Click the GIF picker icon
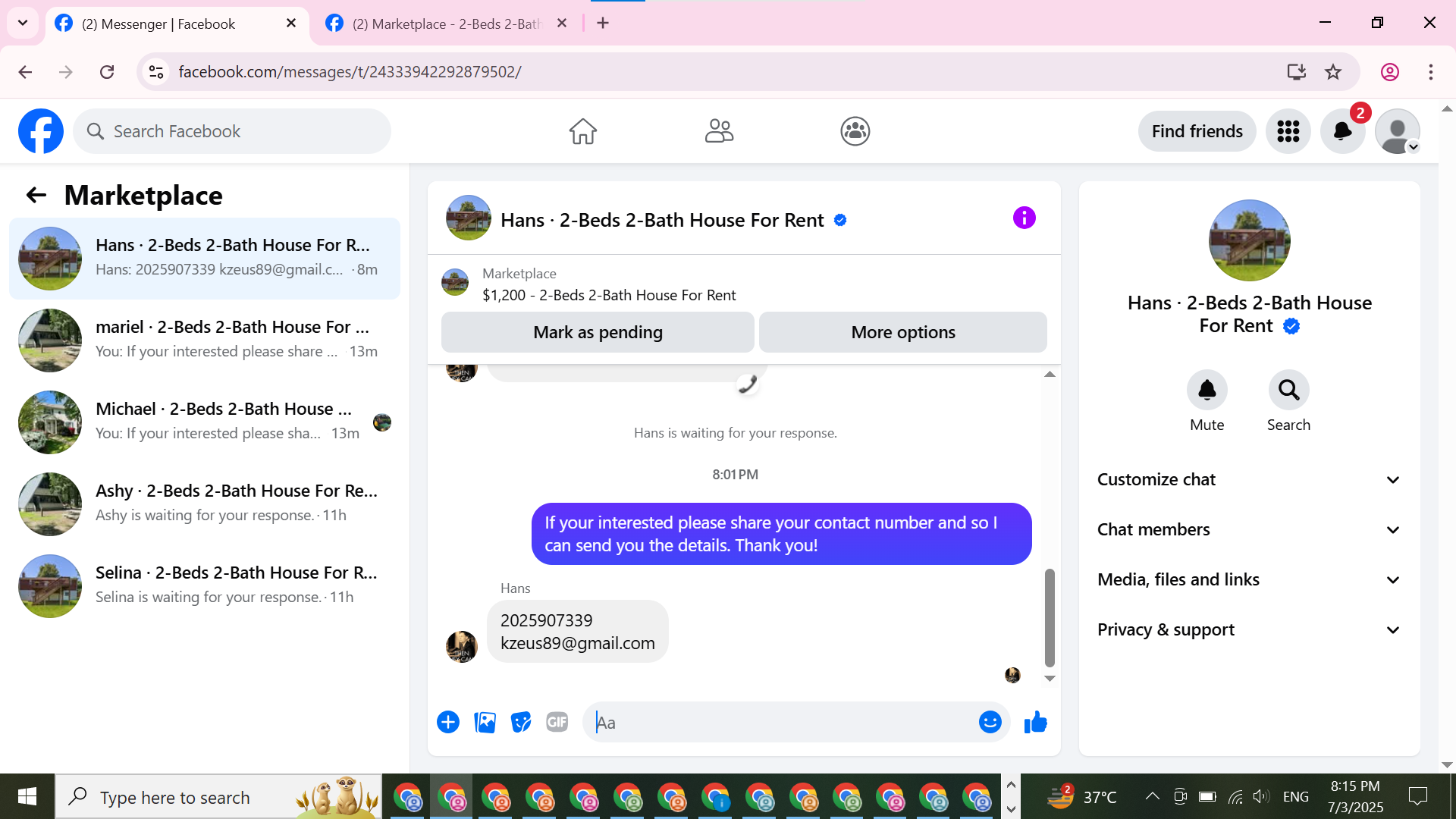The width and height of the screenshot is (1456, 819). click(x=557, y=723)
